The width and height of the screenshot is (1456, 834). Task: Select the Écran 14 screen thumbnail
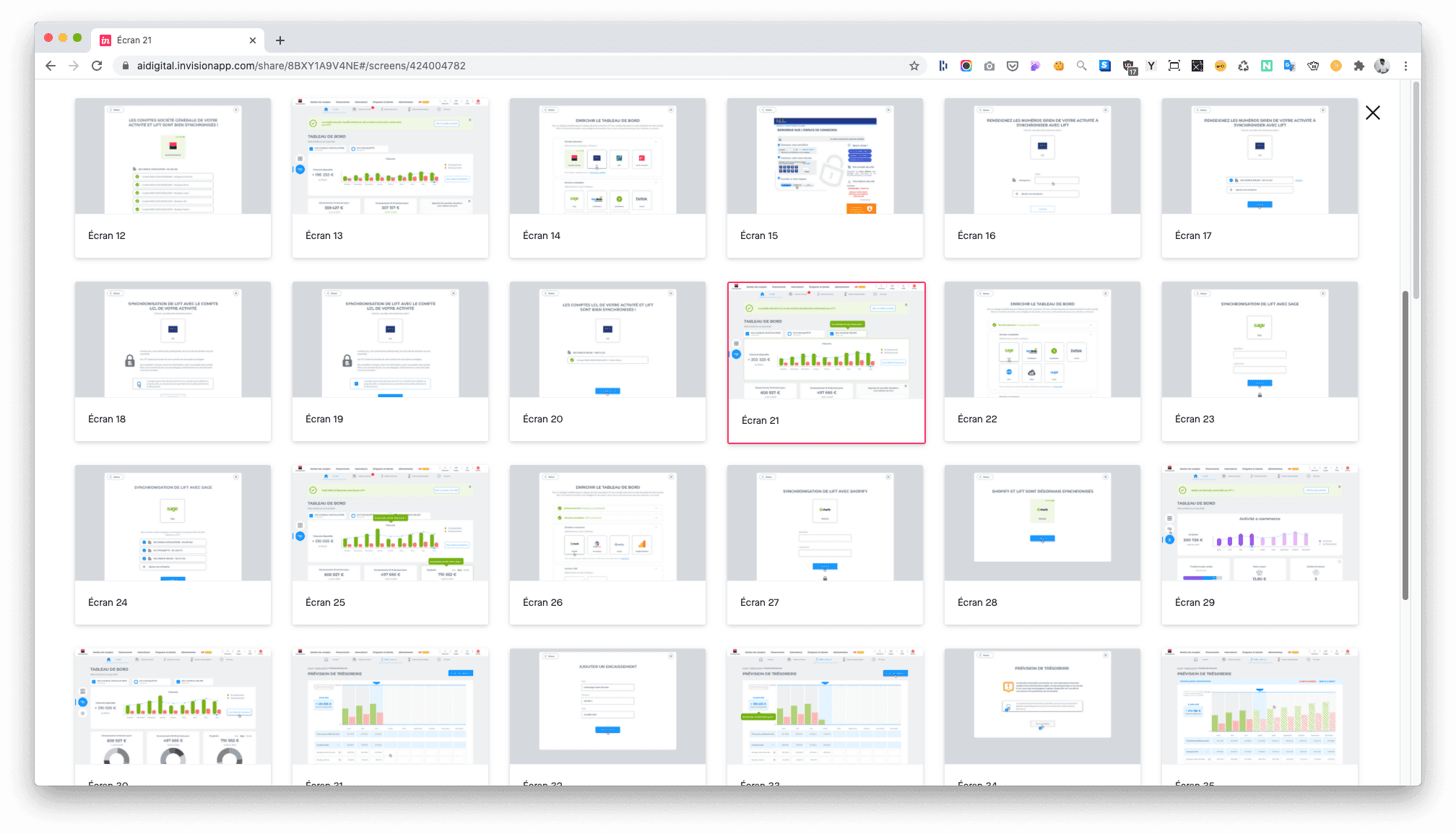(x=607, y=178)
